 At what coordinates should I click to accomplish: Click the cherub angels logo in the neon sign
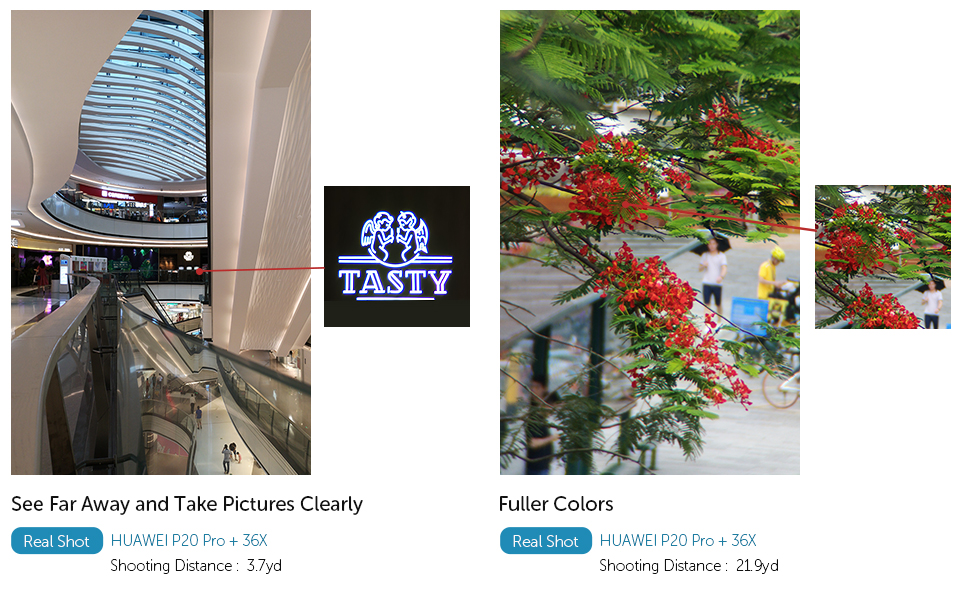[395, 237]
